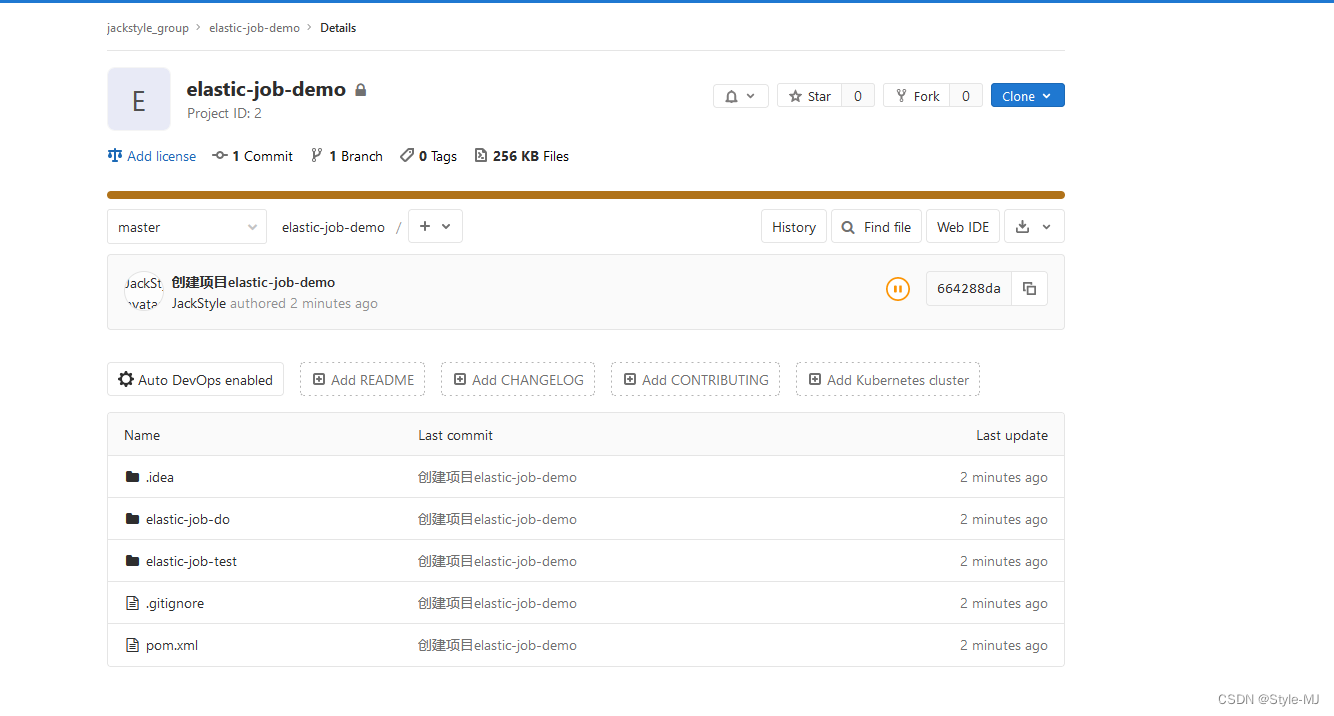
Task: Click the elastic-job-test folder icon
Action: [x=132, y=561]
